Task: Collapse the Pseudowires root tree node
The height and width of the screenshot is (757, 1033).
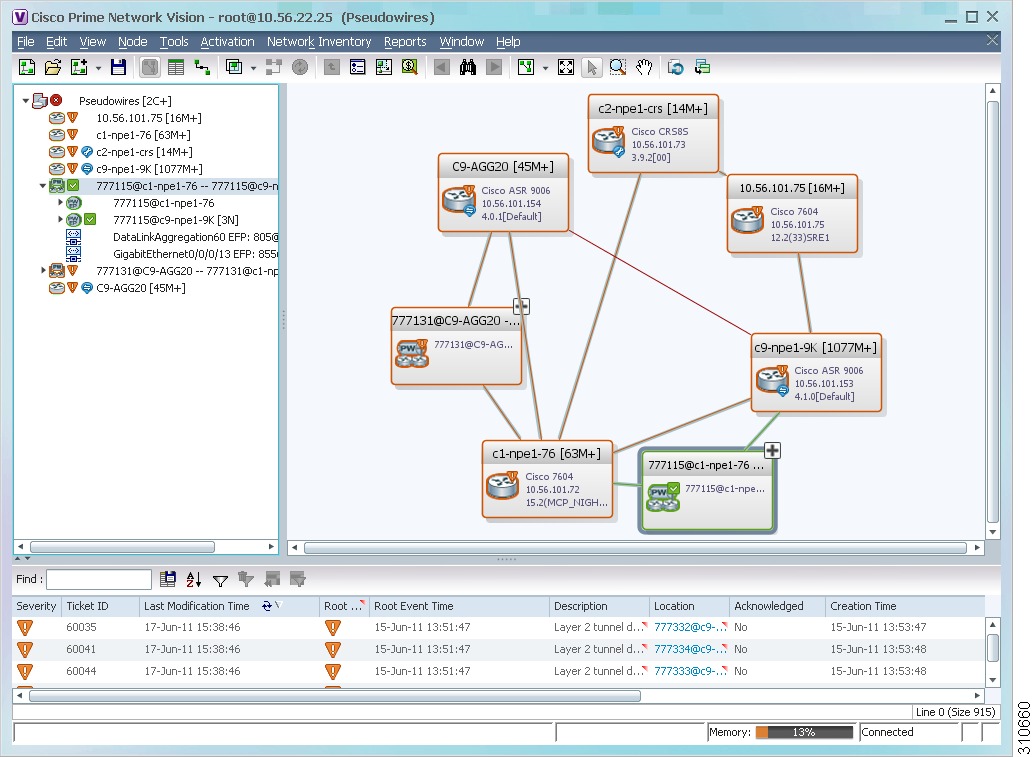Action: coord(26,101)
